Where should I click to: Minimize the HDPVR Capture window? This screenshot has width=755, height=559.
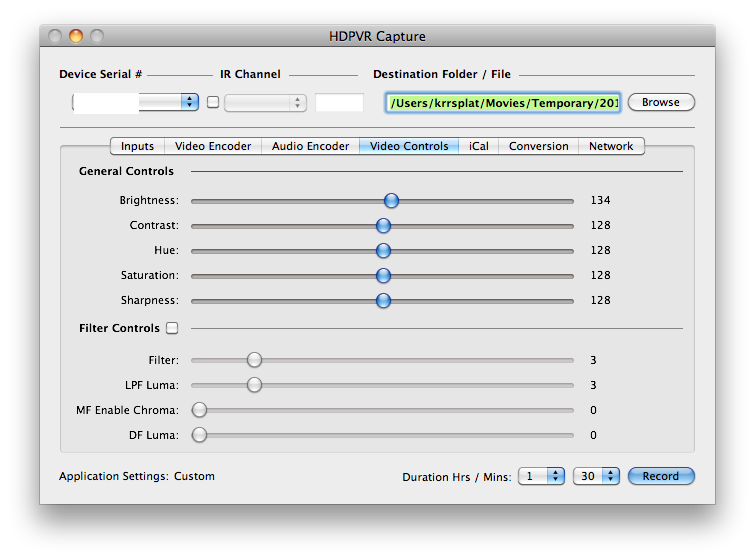[x=76, y=36]
